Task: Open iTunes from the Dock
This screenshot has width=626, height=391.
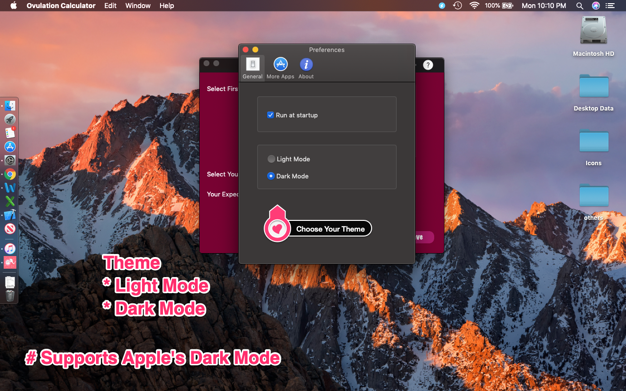Action: [10, 248]
